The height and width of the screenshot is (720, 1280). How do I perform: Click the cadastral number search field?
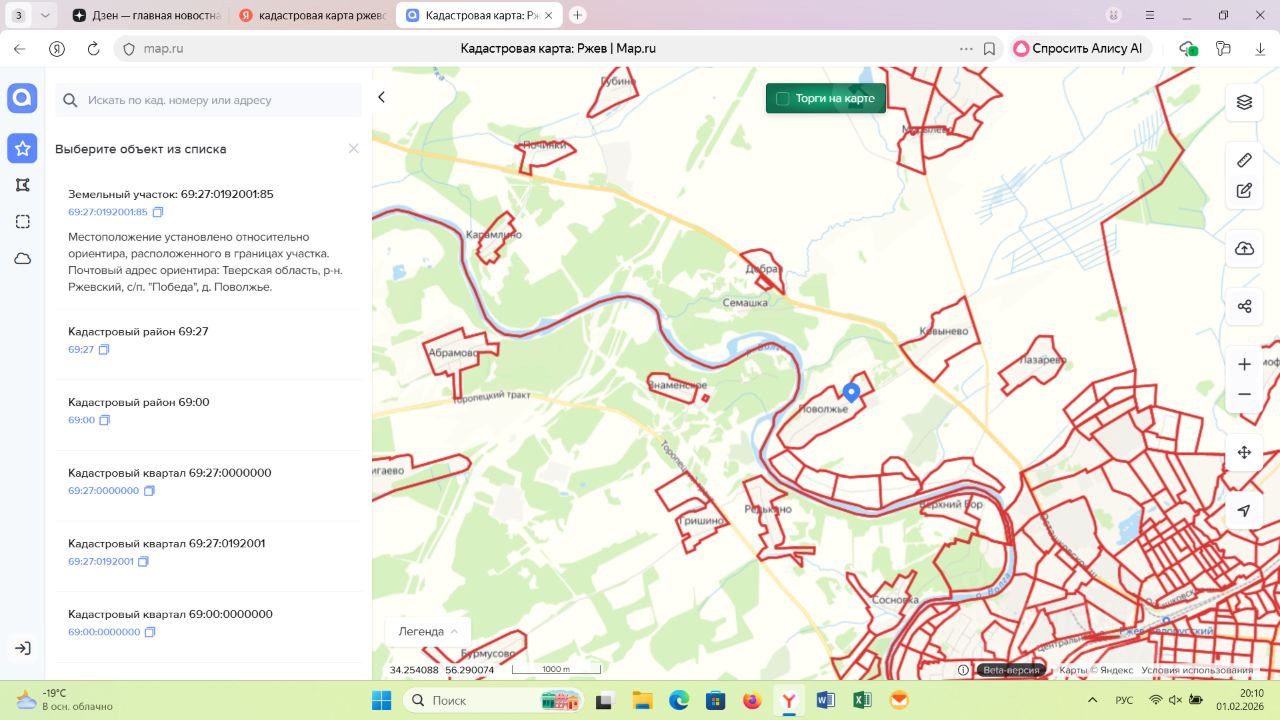tap(210, 100)
